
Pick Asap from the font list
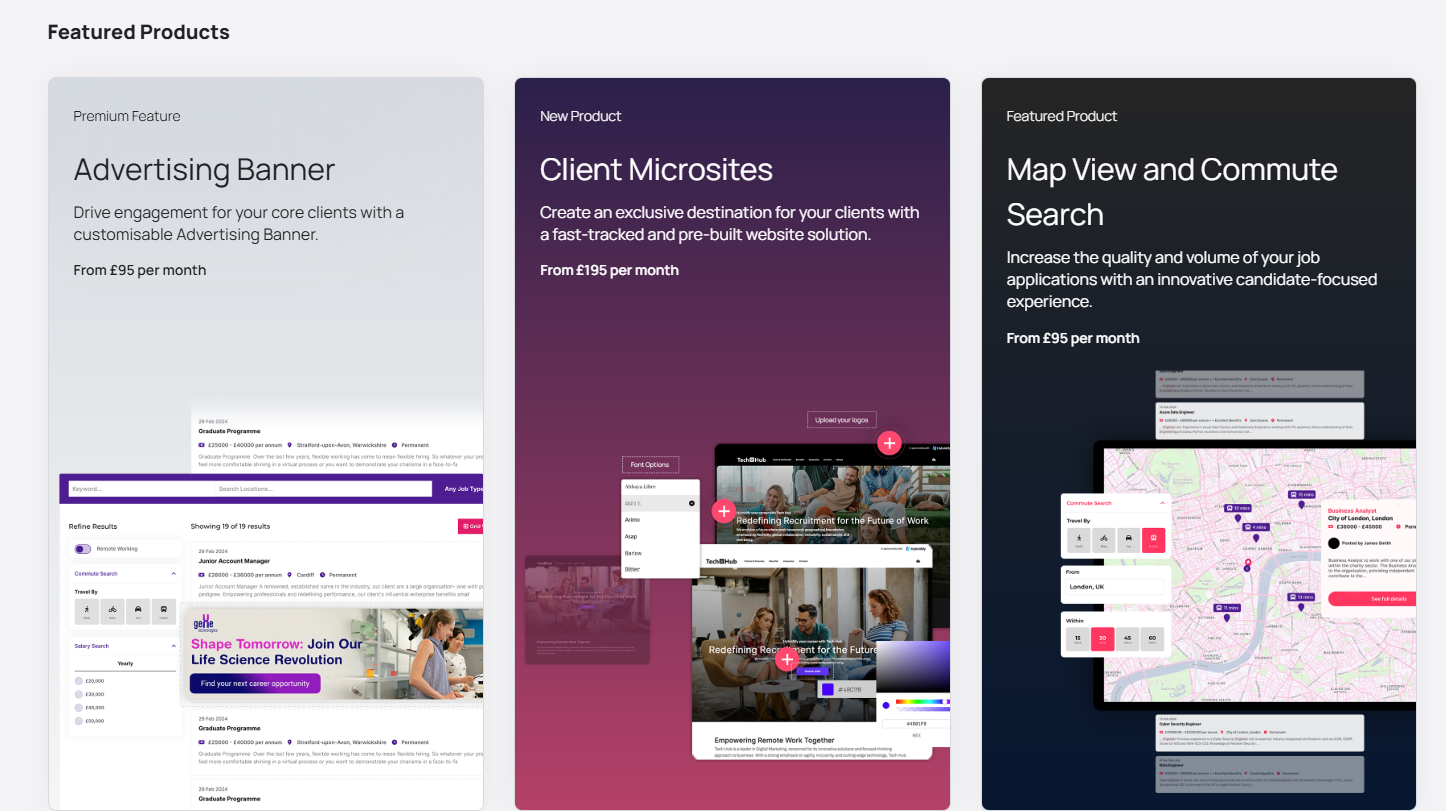pos(659,536)
